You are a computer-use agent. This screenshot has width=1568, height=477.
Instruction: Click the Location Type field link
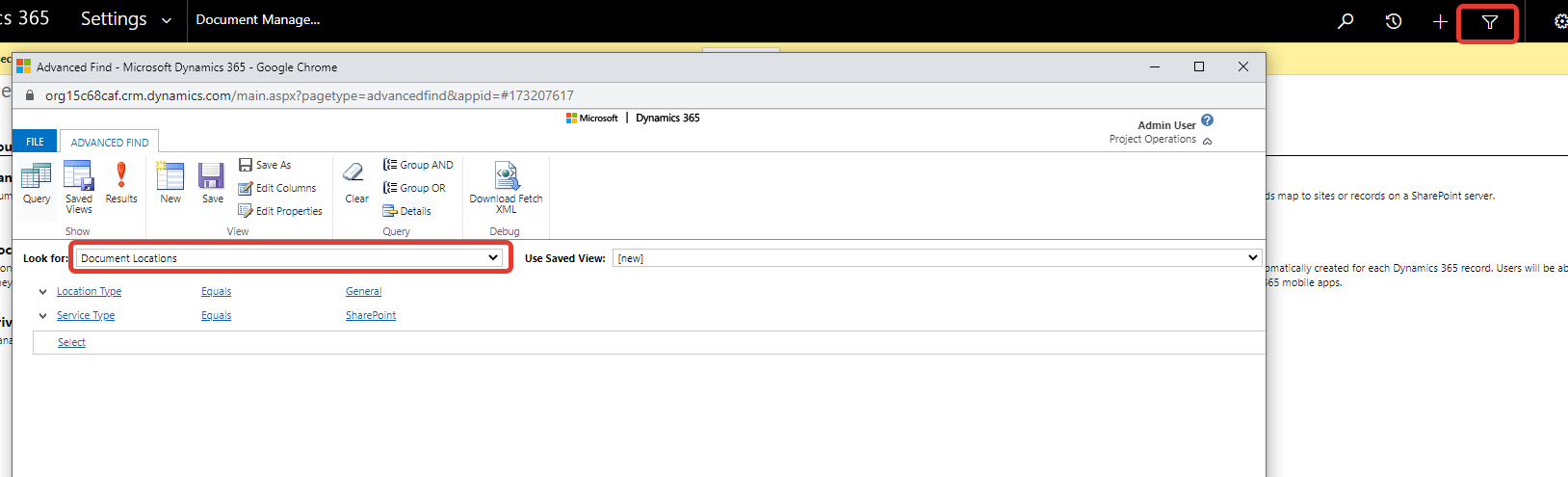(89, 291)
